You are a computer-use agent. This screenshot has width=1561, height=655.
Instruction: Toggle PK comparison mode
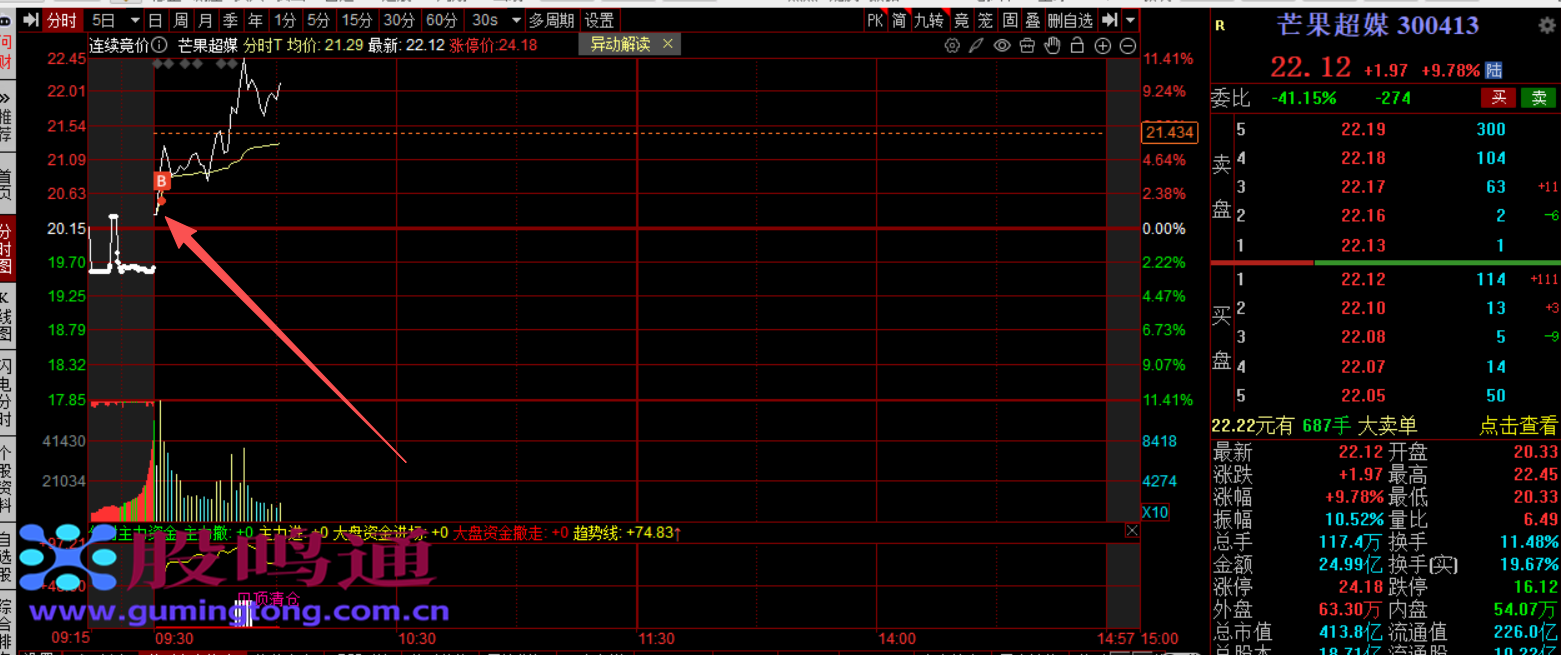click(875, 20)
